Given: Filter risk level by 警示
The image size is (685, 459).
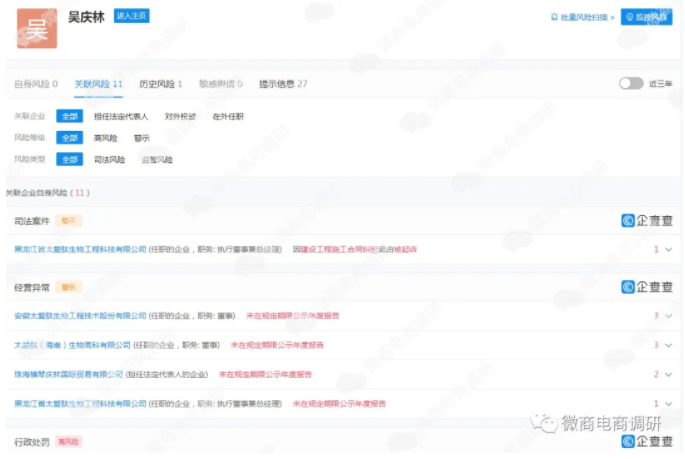Looking at the screenshot, I should (142, 138).
